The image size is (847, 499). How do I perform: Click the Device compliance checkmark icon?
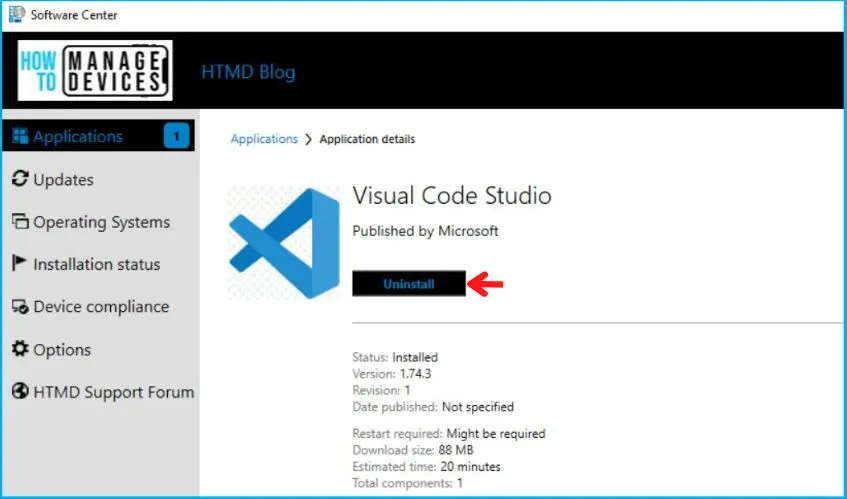point(20,307)
